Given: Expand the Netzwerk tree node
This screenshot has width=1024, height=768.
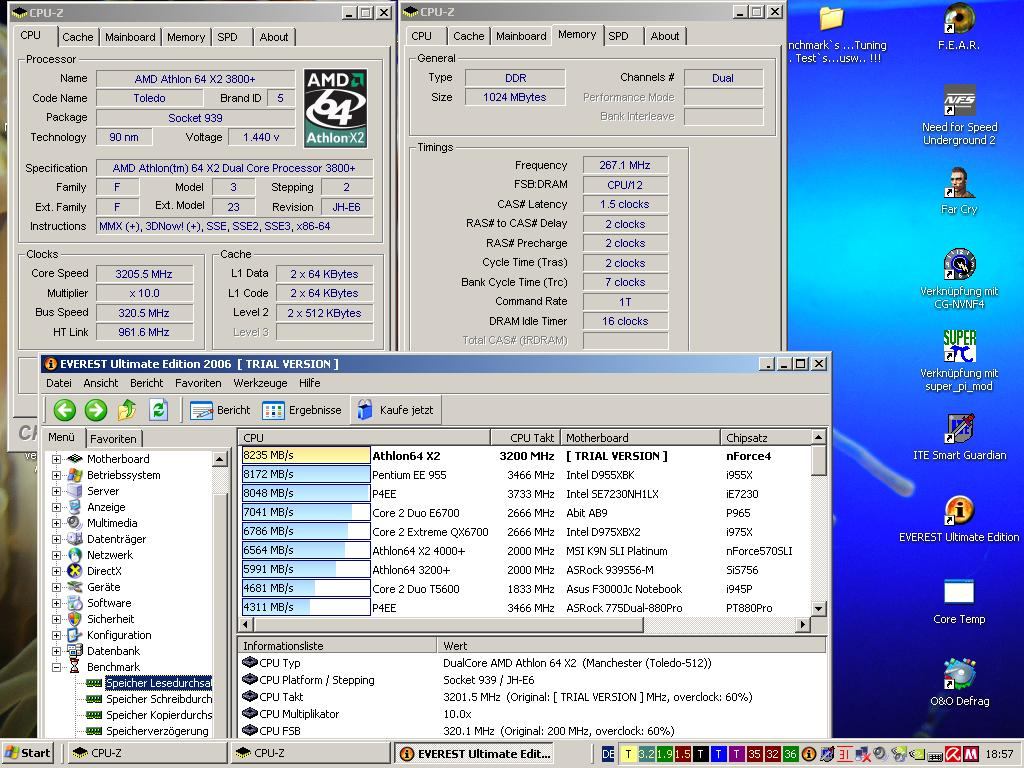Looking at the screenshot, I should coord(56,555).
